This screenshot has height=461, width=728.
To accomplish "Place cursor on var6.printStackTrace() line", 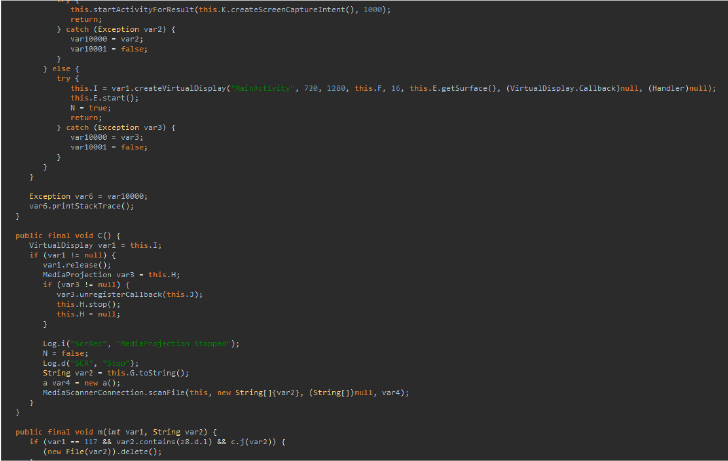I will (67, 205).
